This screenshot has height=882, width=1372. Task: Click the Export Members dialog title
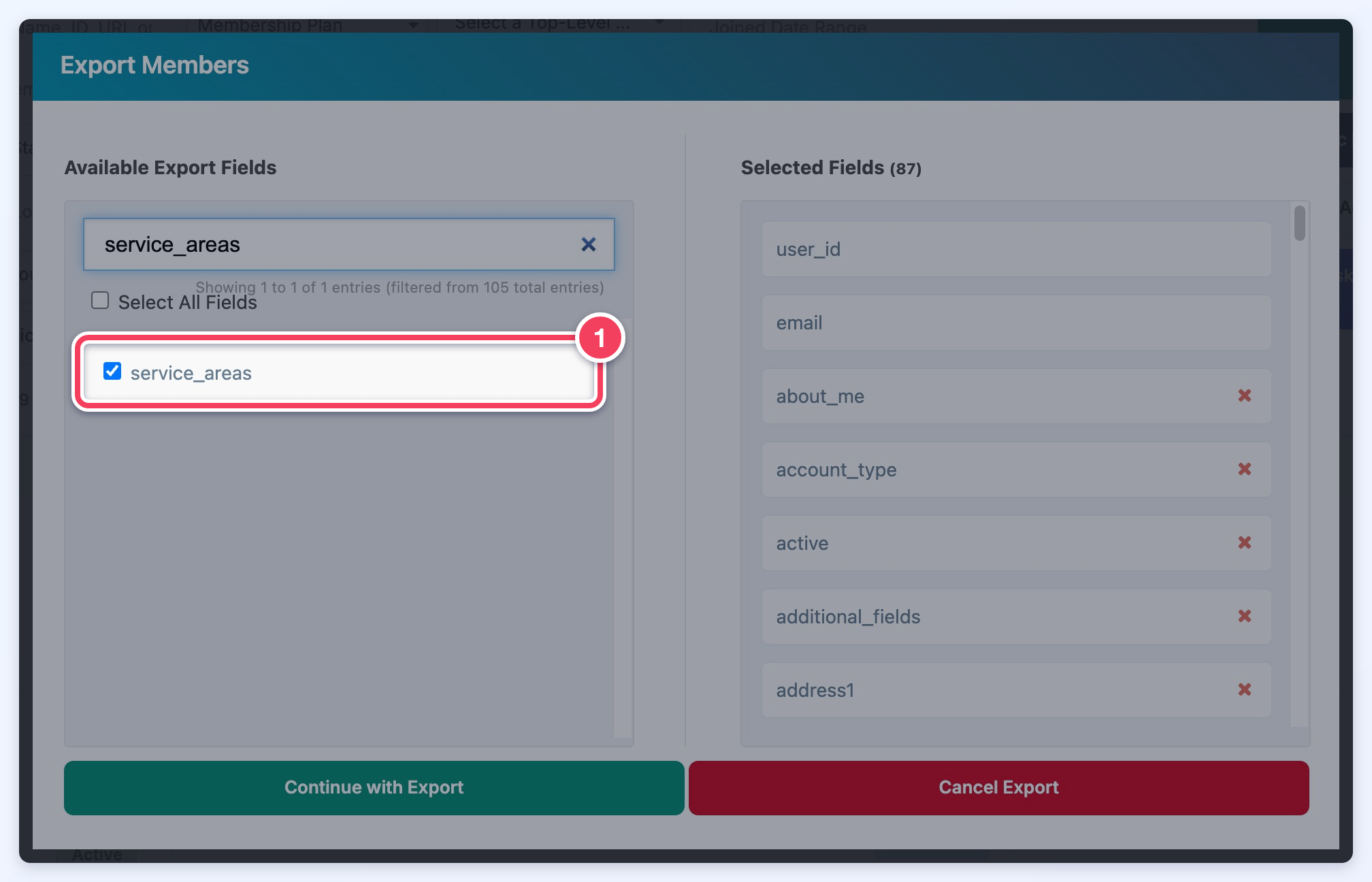(x=154, y=65)
